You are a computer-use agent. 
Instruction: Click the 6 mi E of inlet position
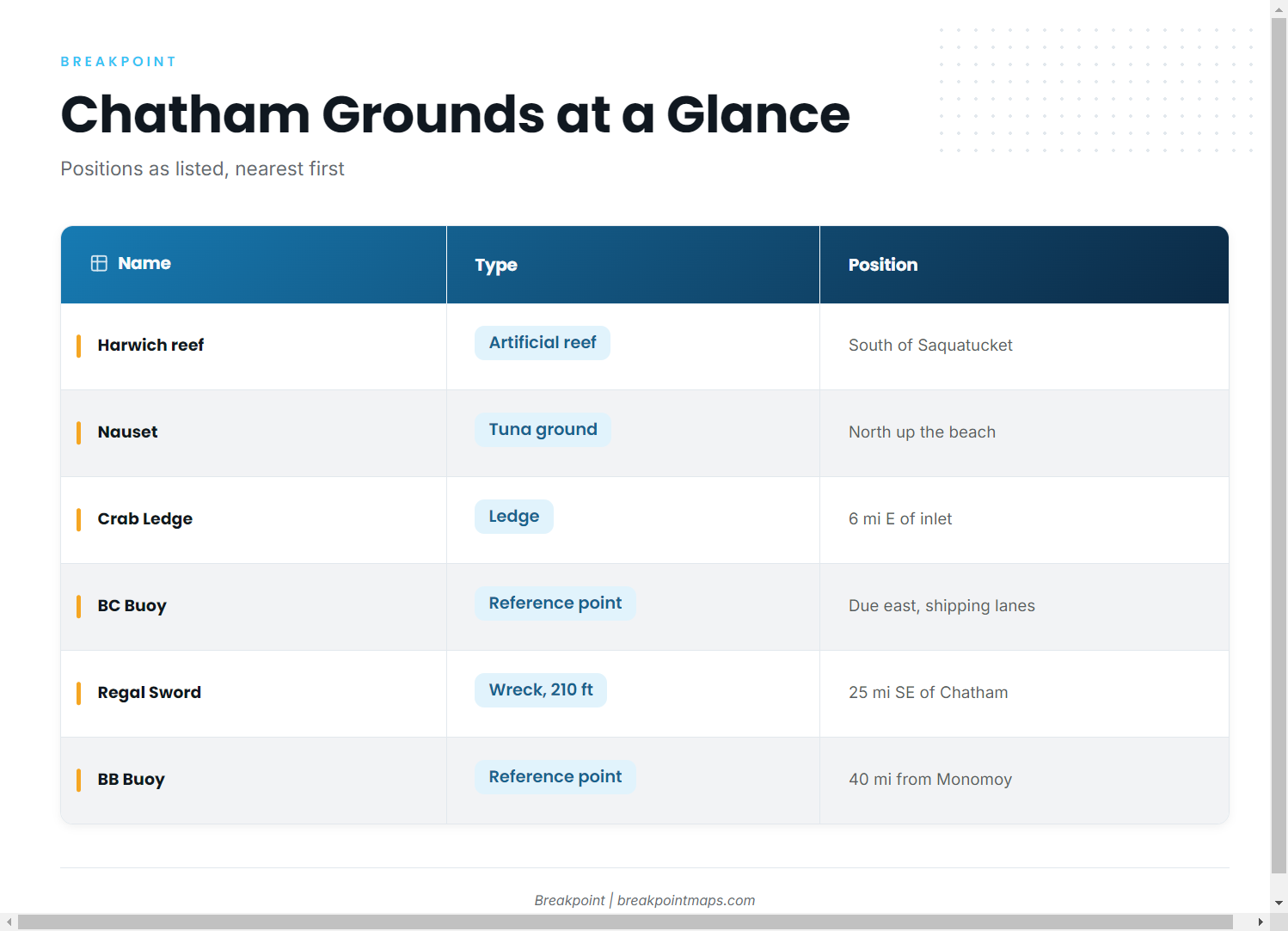[x=900, y=519]
